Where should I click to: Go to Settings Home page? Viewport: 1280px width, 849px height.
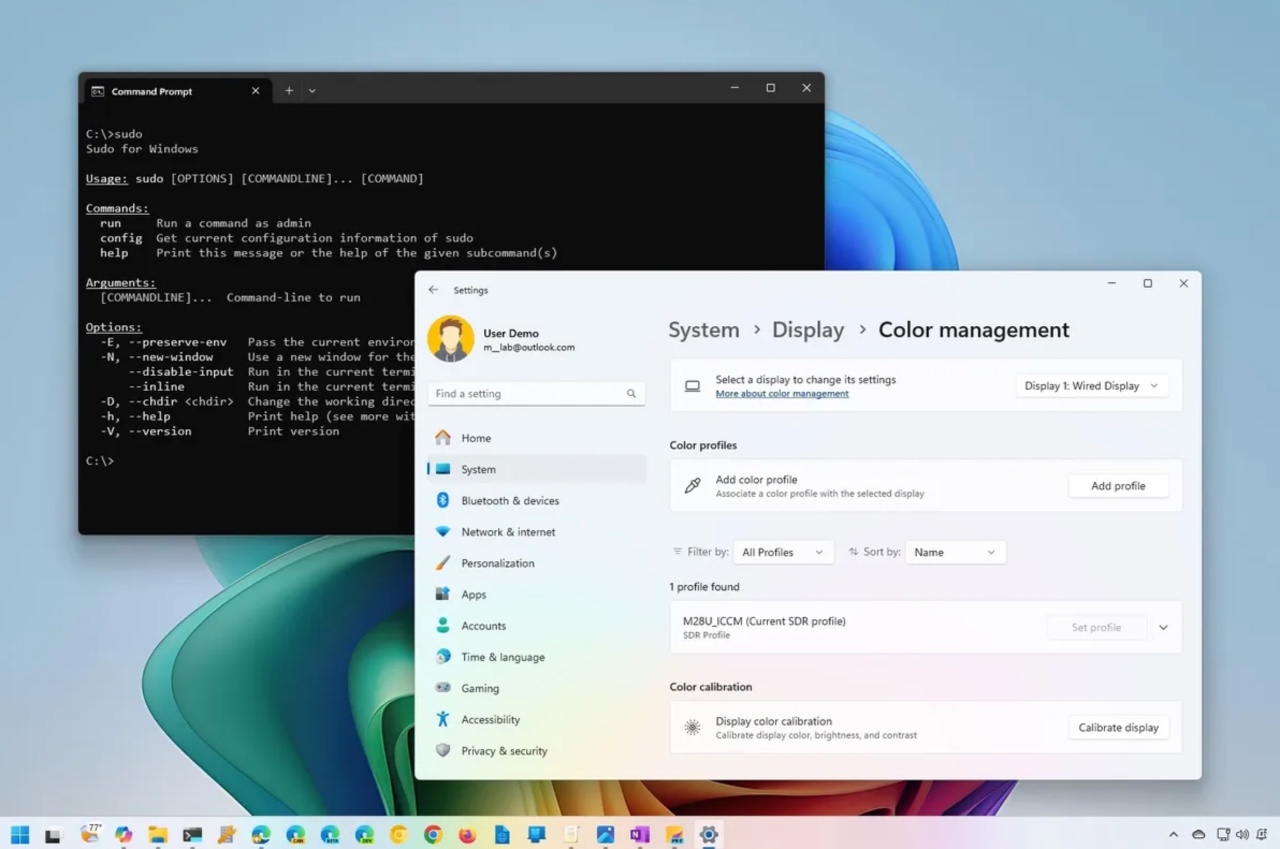[x=476, y=438]
